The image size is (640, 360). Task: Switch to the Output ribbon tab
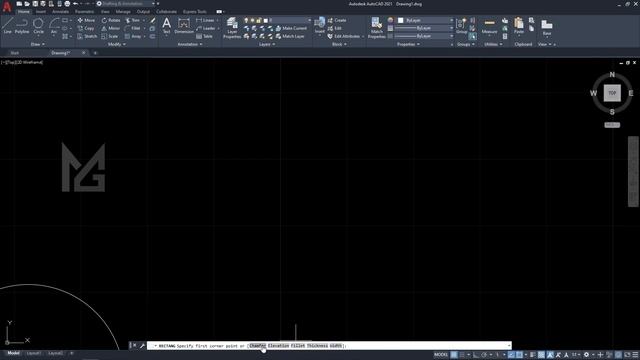(143, 12)
